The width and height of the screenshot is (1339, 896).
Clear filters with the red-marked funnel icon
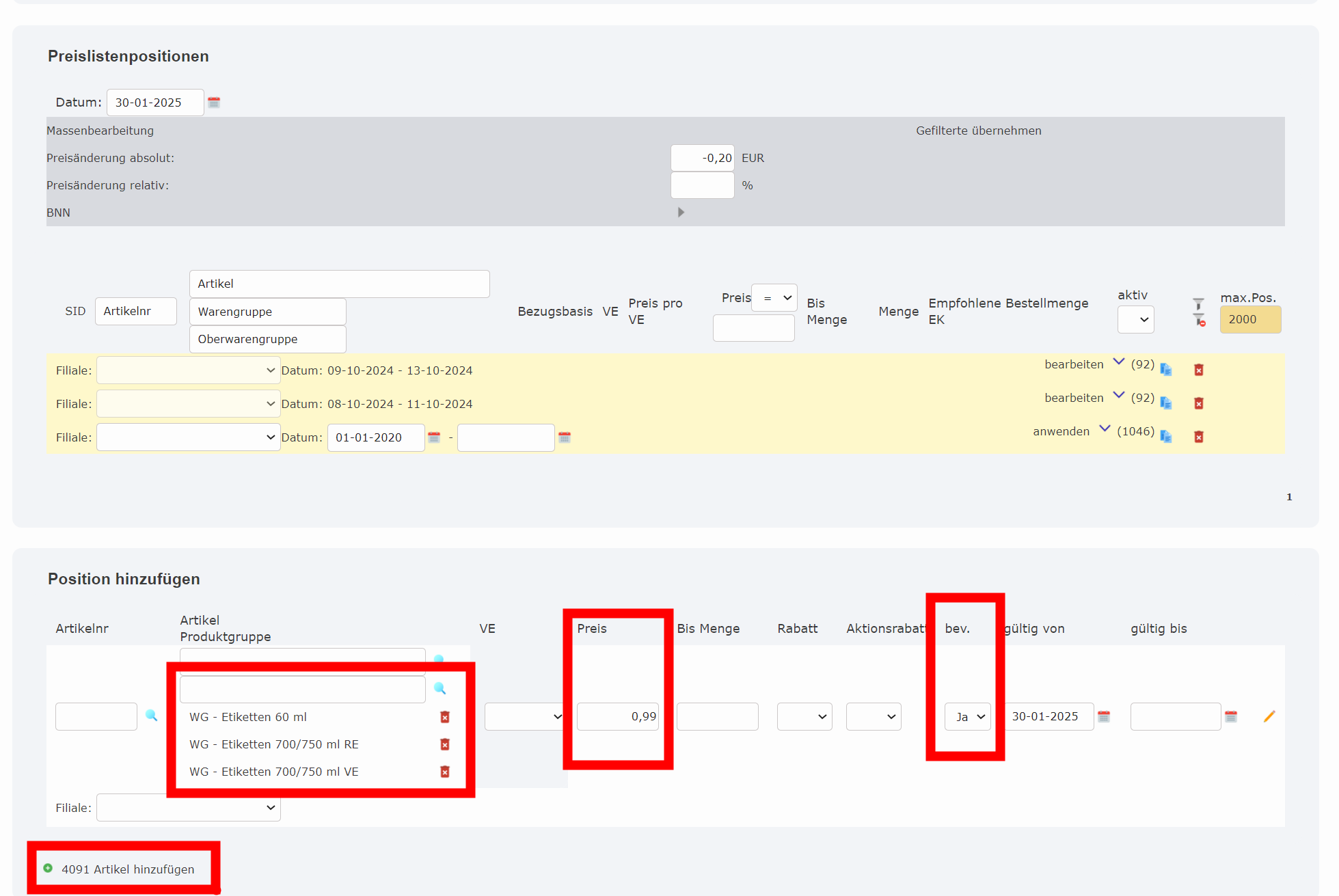coord(1199,320)
